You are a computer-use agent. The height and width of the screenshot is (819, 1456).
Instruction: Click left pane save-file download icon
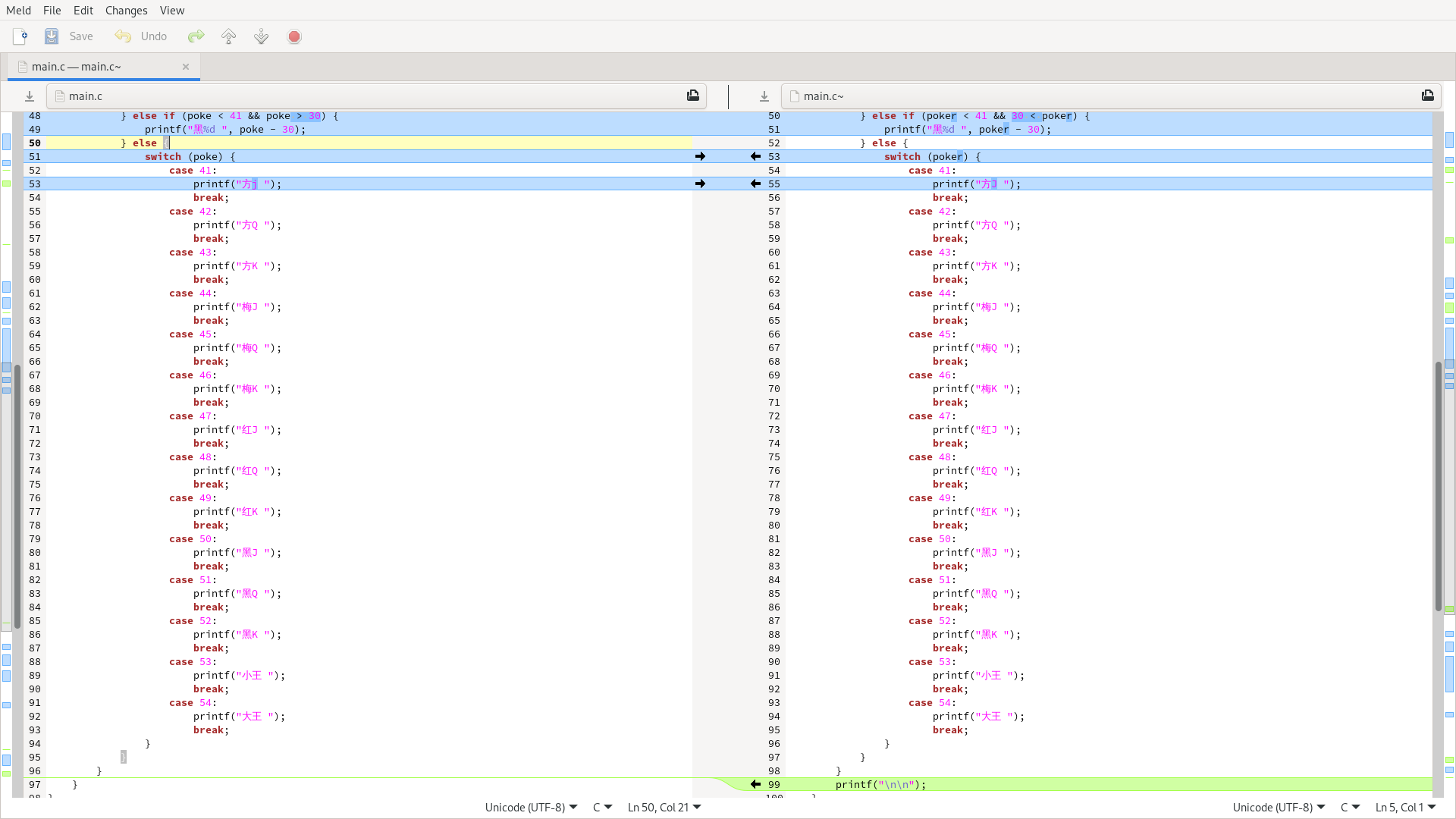point(30,96)
